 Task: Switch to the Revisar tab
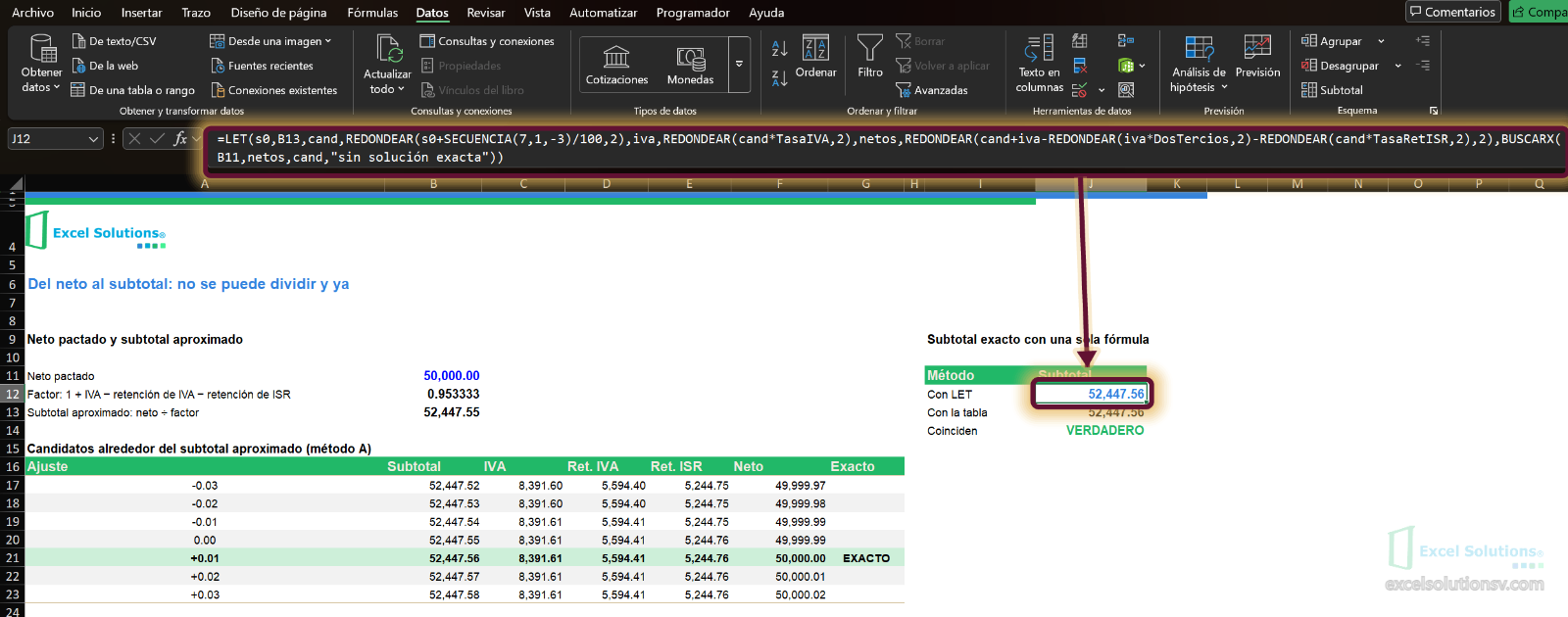tap(486, 13)
